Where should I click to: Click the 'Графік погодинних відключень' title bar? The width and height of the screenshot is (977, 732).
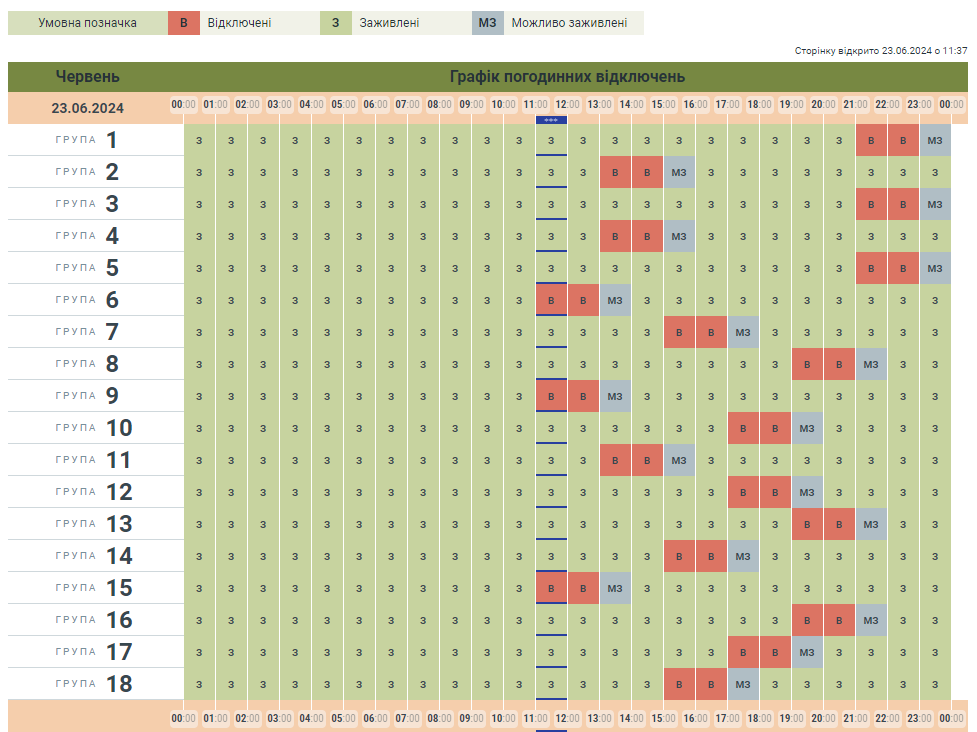(567, 77)
